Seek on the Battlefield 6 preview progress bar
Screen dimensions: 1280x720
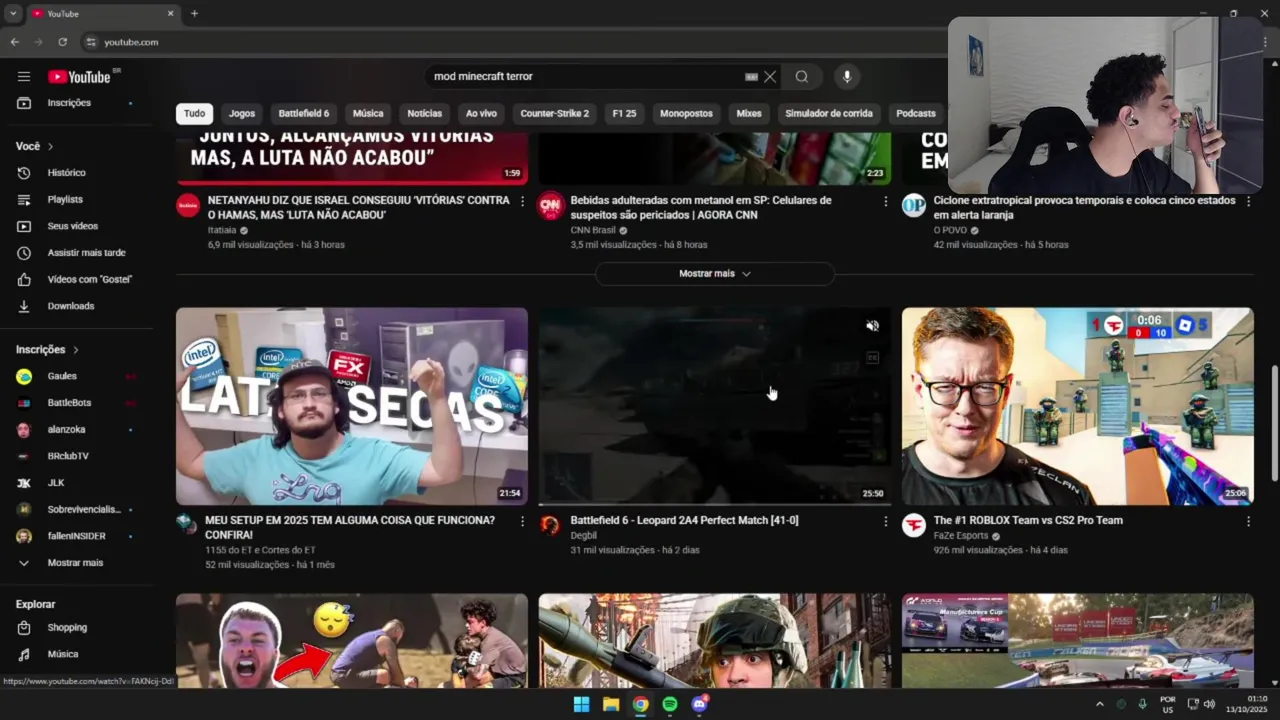(x=714, y=504)
